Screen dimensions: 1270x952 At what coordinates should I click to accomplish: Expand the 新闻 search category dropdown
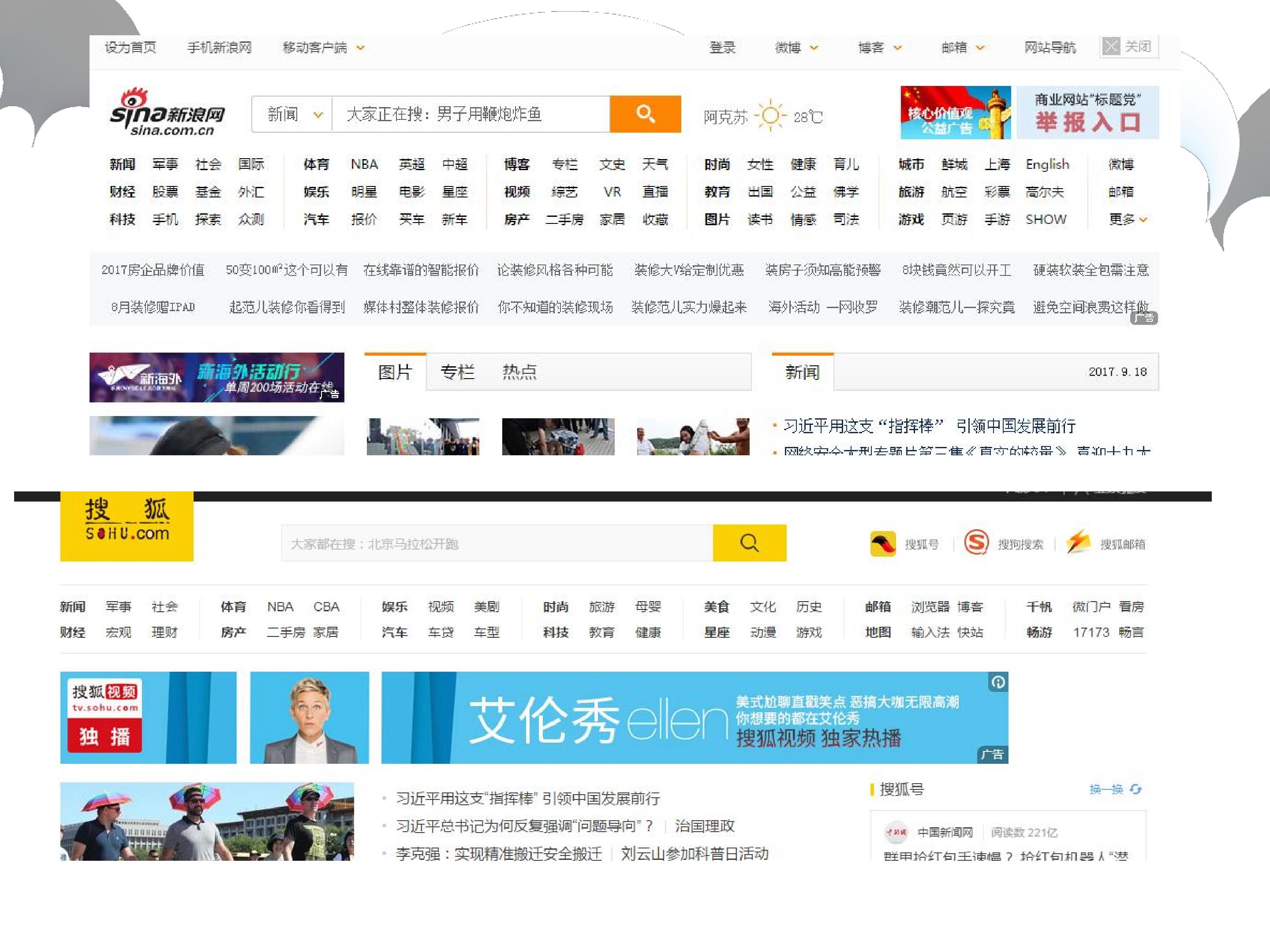point(318,115)
